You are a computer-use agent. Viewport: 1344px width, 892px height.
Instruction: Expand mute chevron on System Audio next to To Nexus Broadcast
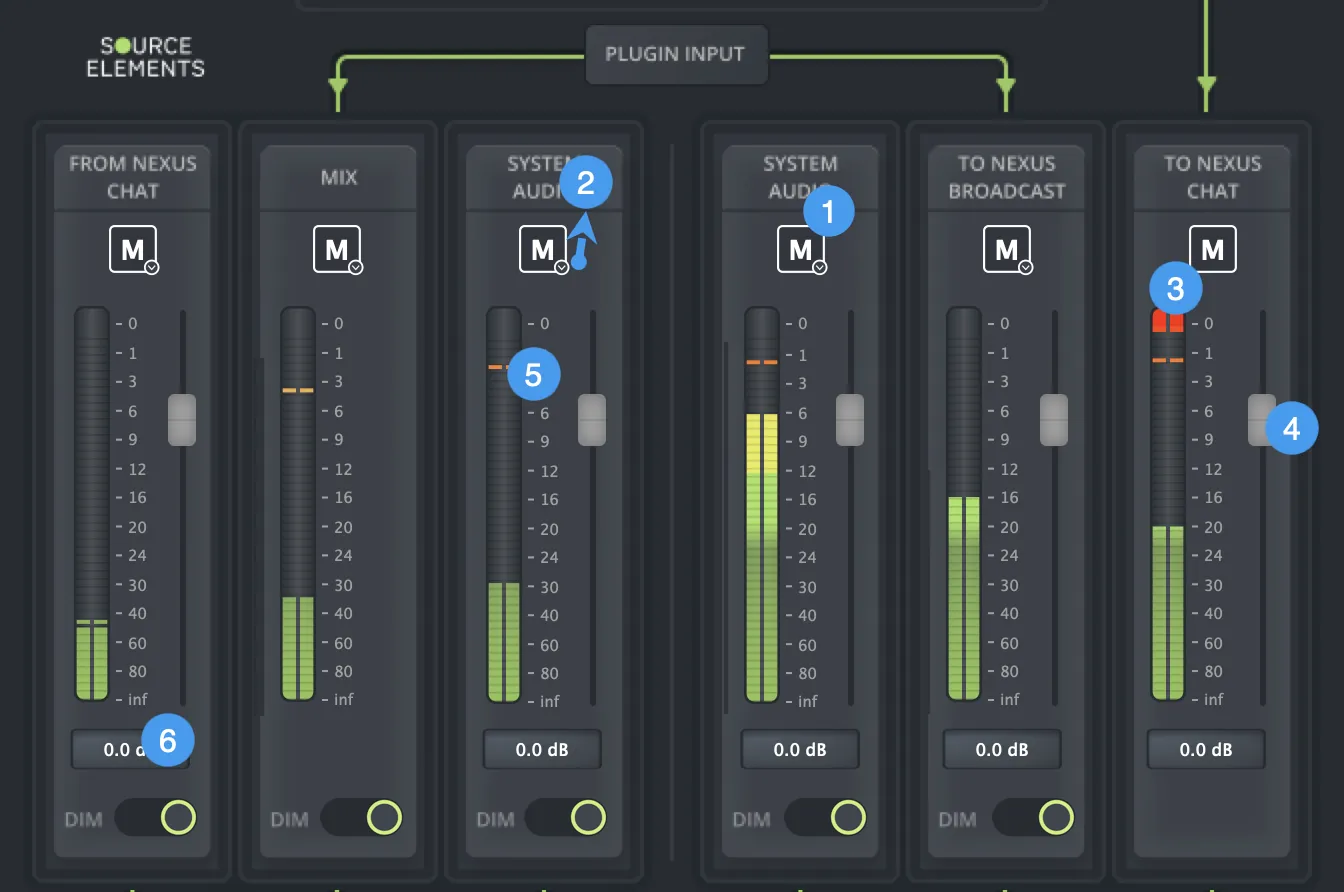point(820,268)
